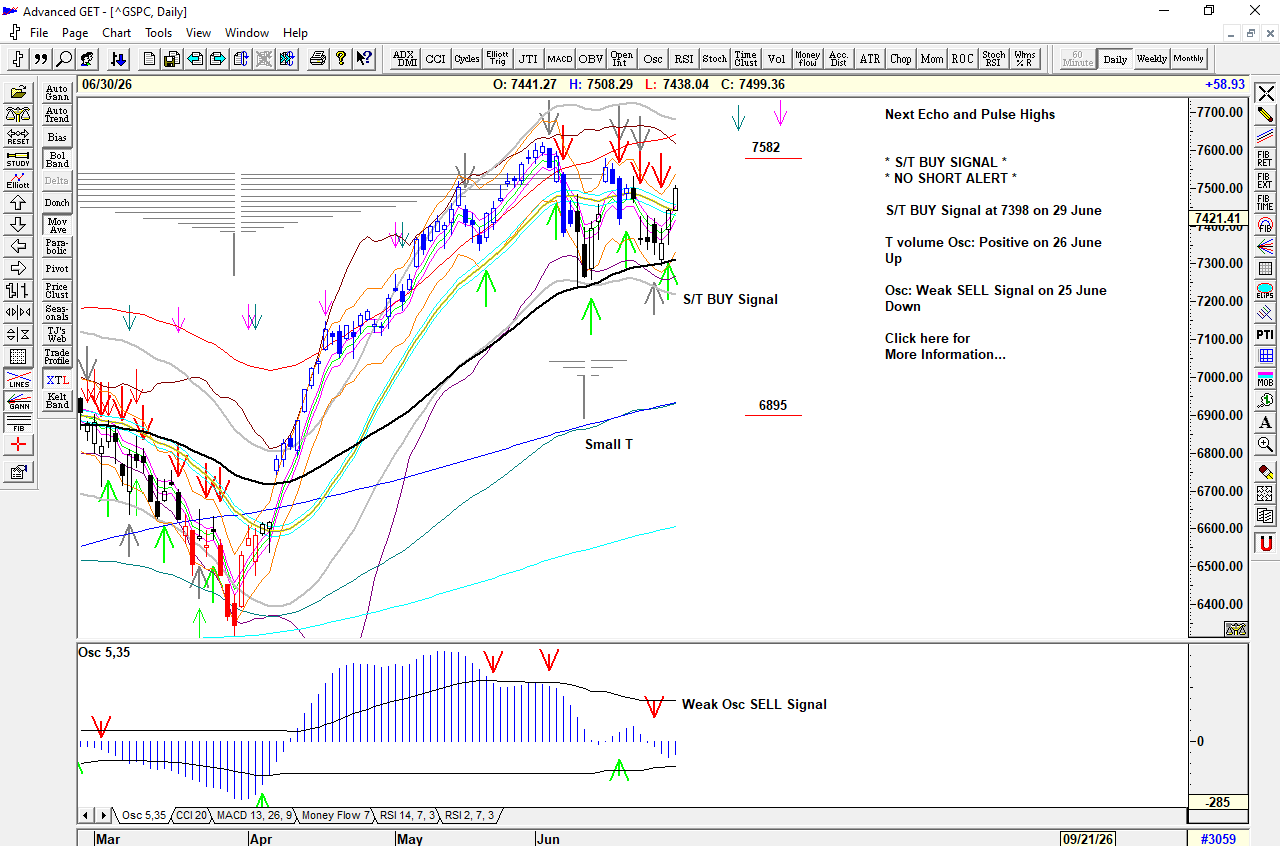Switch chart to Monthly timeframe
This screenshot has height=846, width=1280.
coord(1188,59)
